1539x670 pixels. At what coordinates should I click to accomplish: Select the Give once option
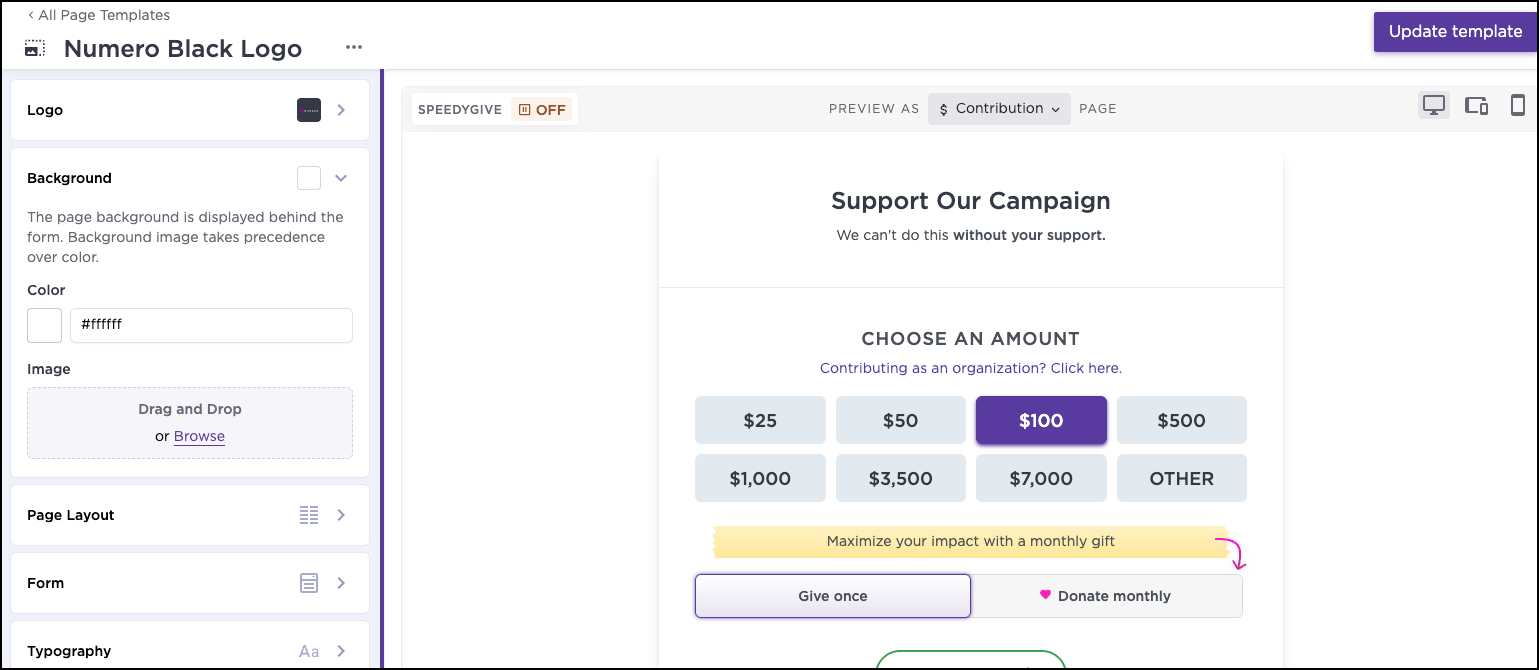point(832,596)
